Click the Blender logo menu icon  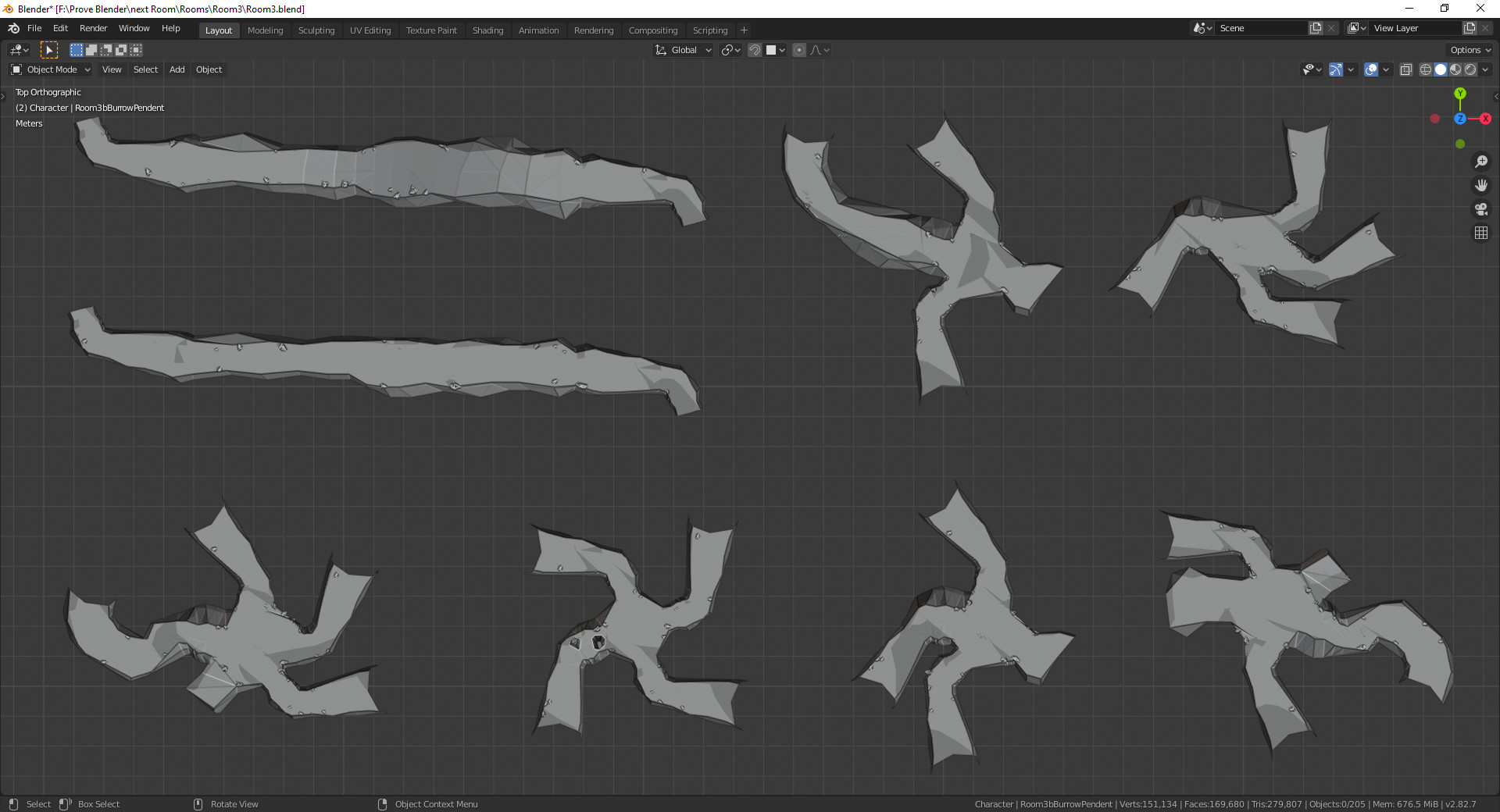[x=13, y=28]
